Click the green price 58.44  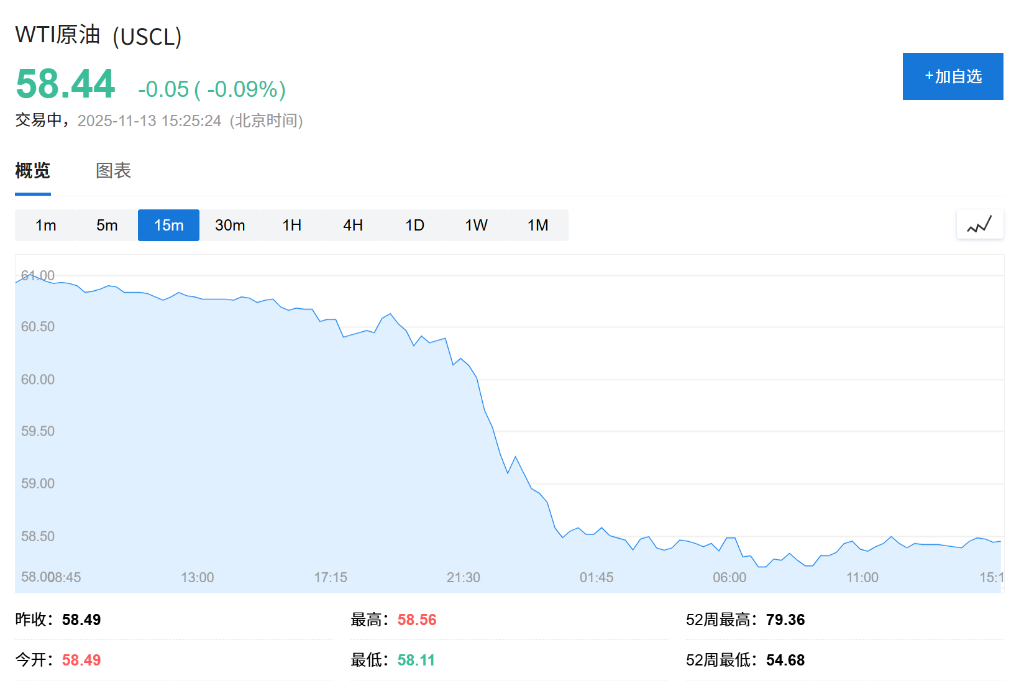[x=64, y=84]
